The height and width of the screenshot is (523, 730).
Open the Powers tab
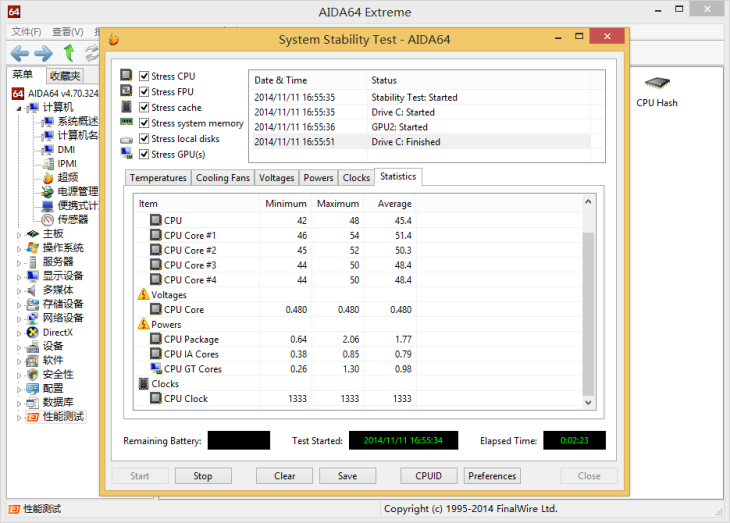click(318, 177)
